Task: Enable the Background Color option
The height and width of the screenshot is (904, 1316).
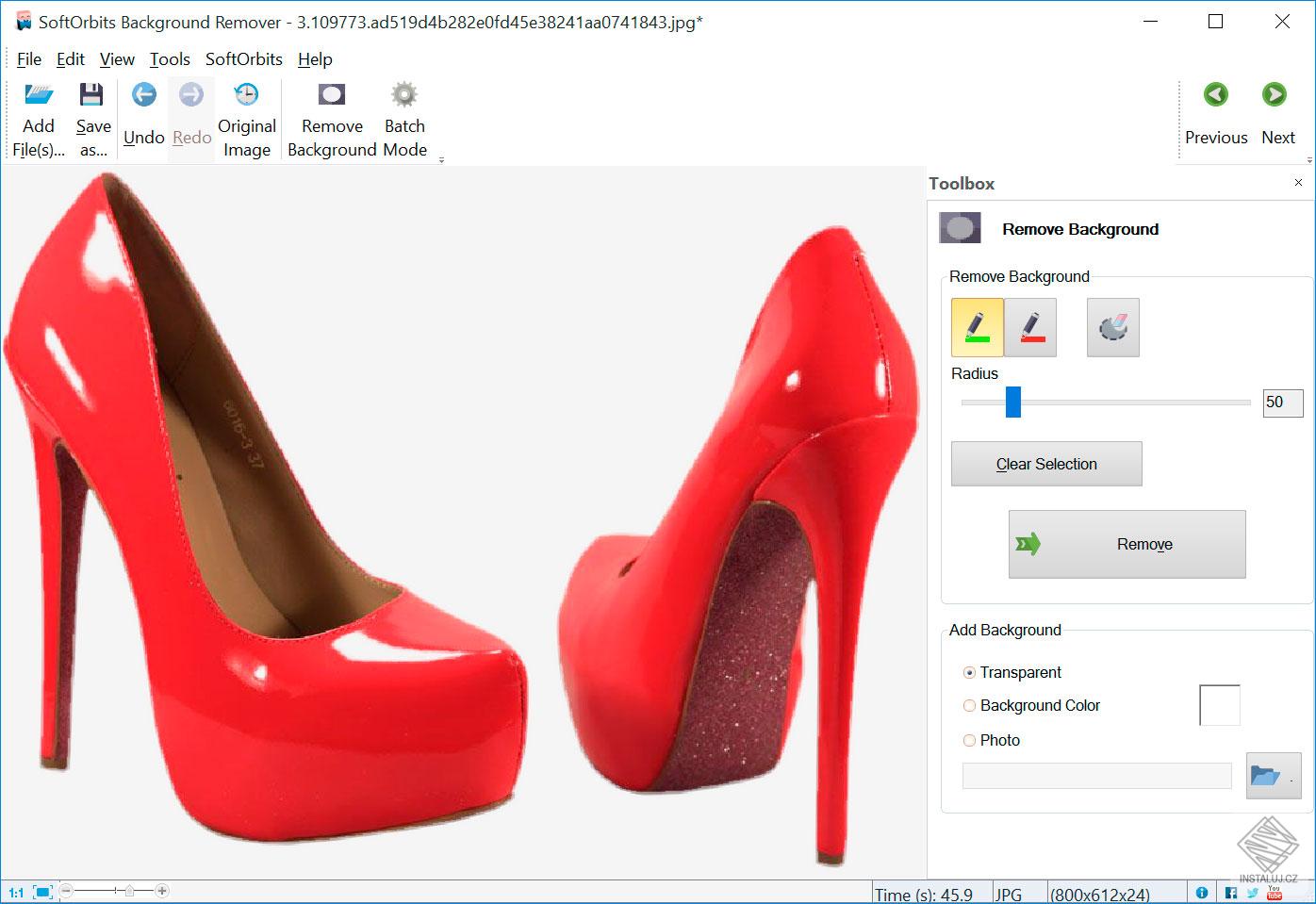Action: click(x=969, y=705)
